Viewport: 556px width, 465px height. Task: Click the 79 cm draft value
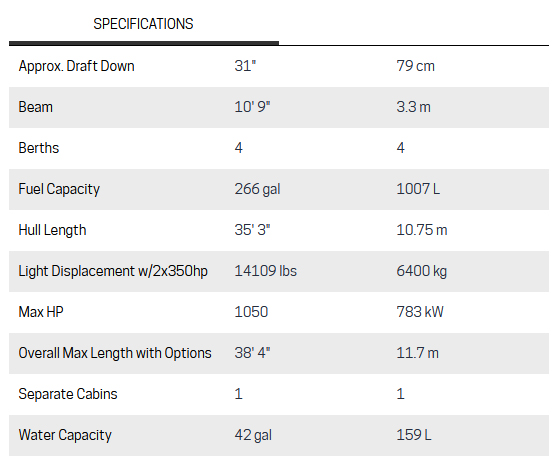(x=415, y=66)
